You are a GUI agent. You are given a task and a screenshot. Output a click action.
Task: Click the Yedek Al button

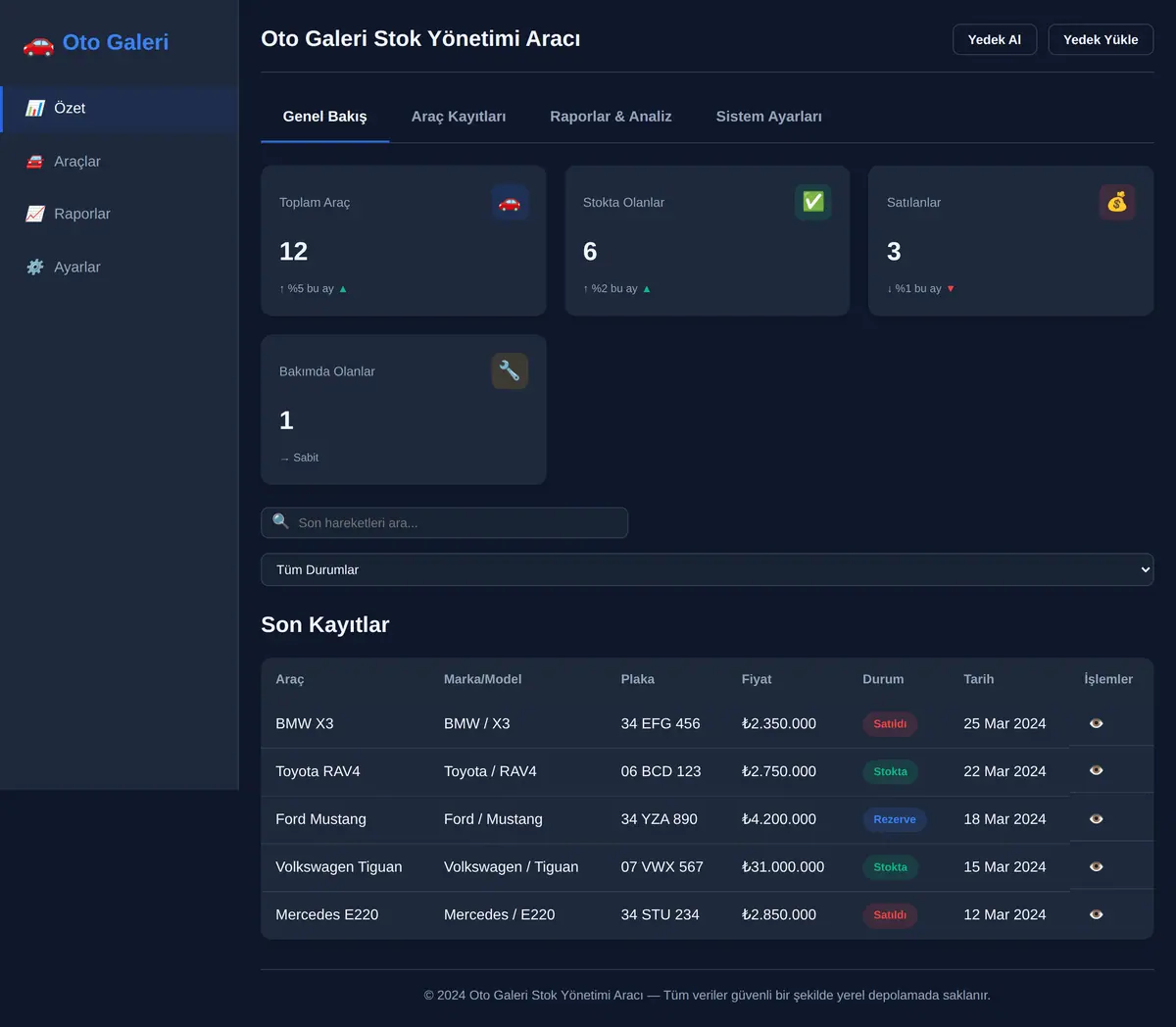point(995,39)
